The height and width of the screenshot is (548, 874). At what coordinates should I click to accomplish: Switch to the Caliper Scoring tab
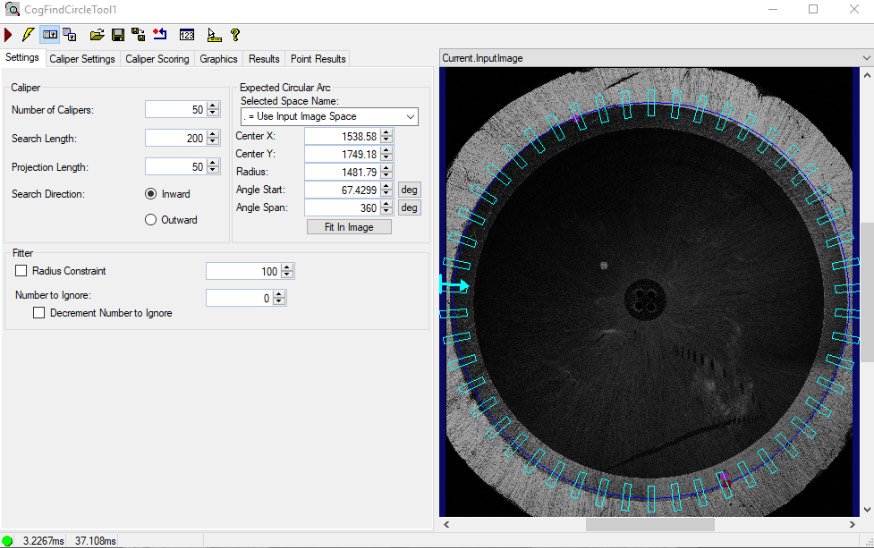point(157,59)
